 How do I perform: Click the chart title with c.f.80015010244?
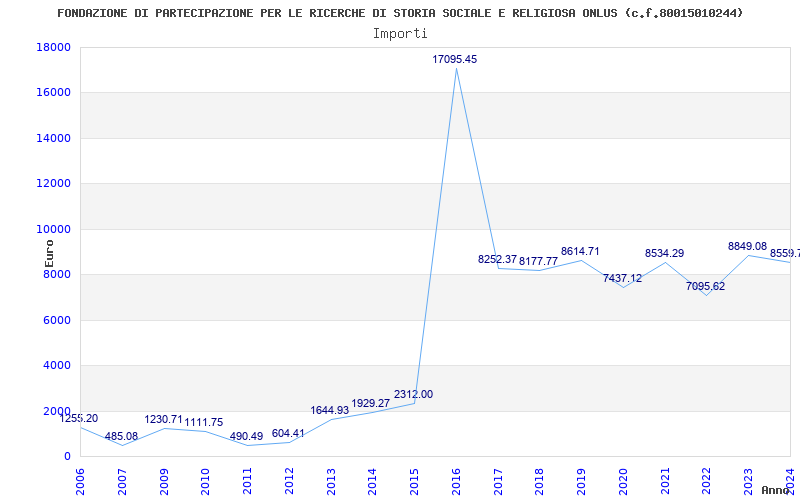(x=400, y=13)
